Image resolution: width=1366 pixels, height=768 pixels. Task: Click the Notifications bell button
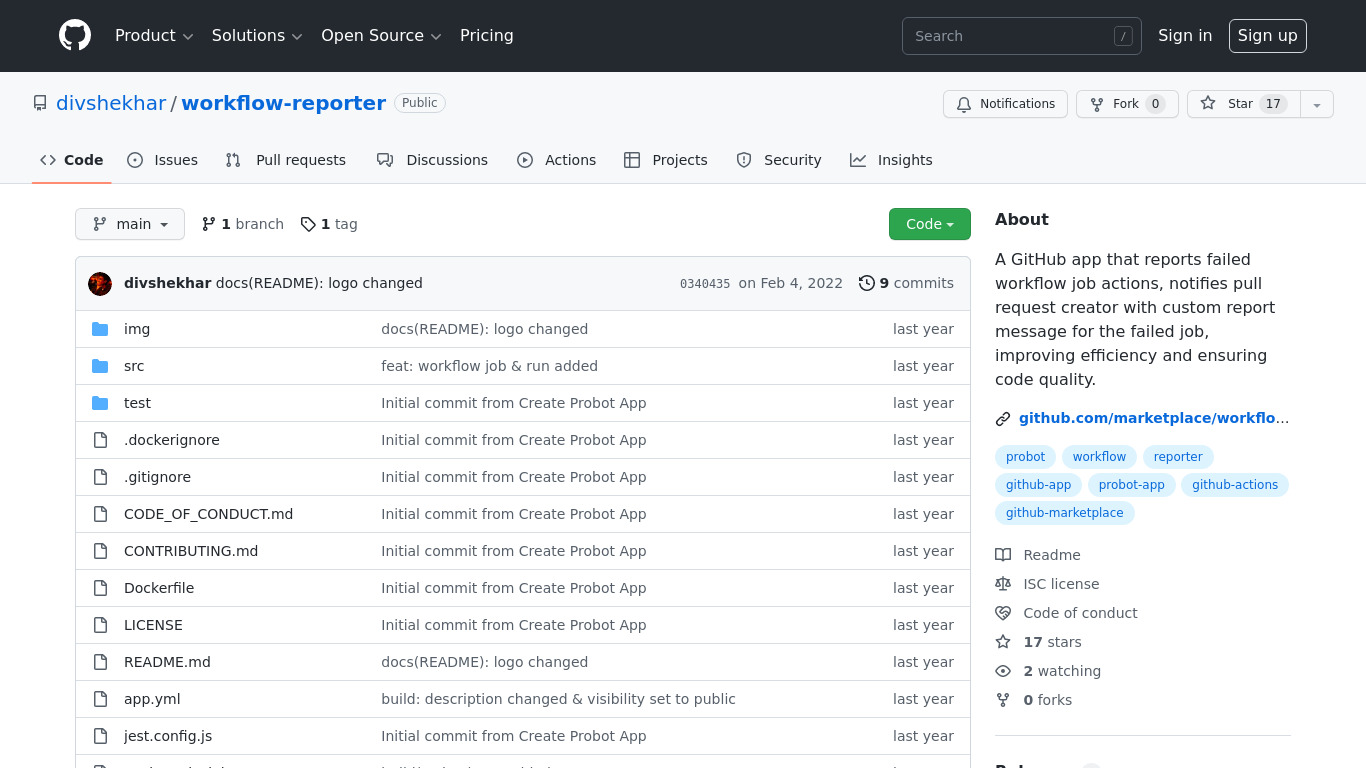pos(1005,104)
